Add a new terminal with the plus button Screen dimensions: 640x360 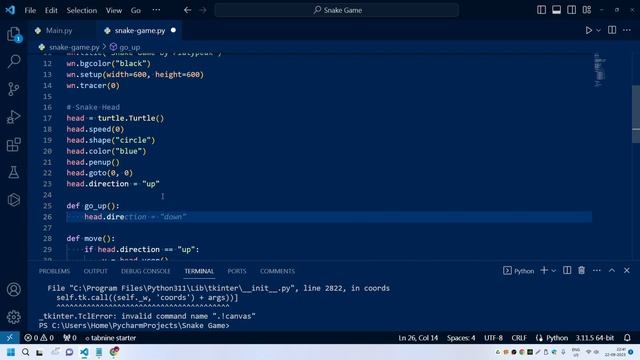[x=544, y=270]
